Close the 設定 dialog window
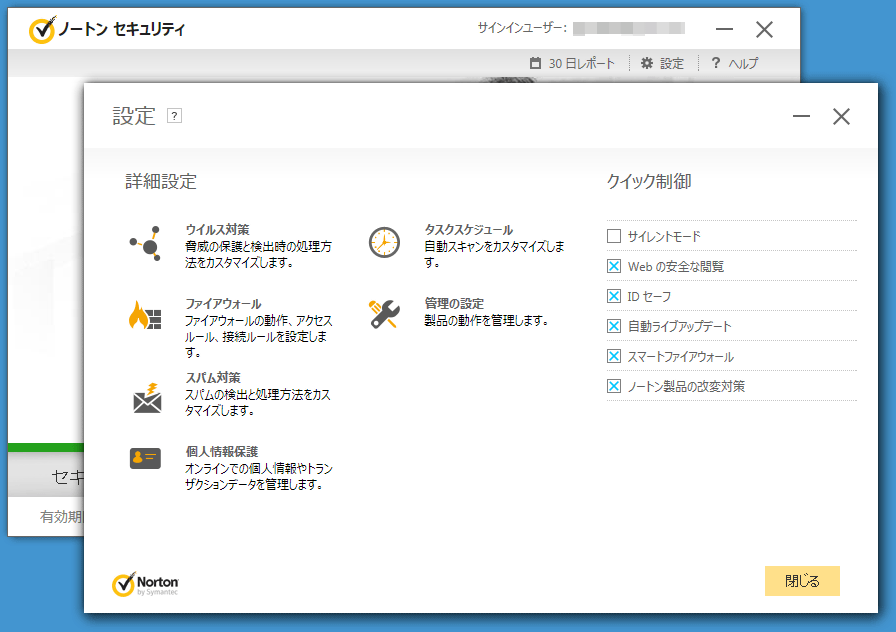This screenshot has height=632, width=896. (841, 117)
